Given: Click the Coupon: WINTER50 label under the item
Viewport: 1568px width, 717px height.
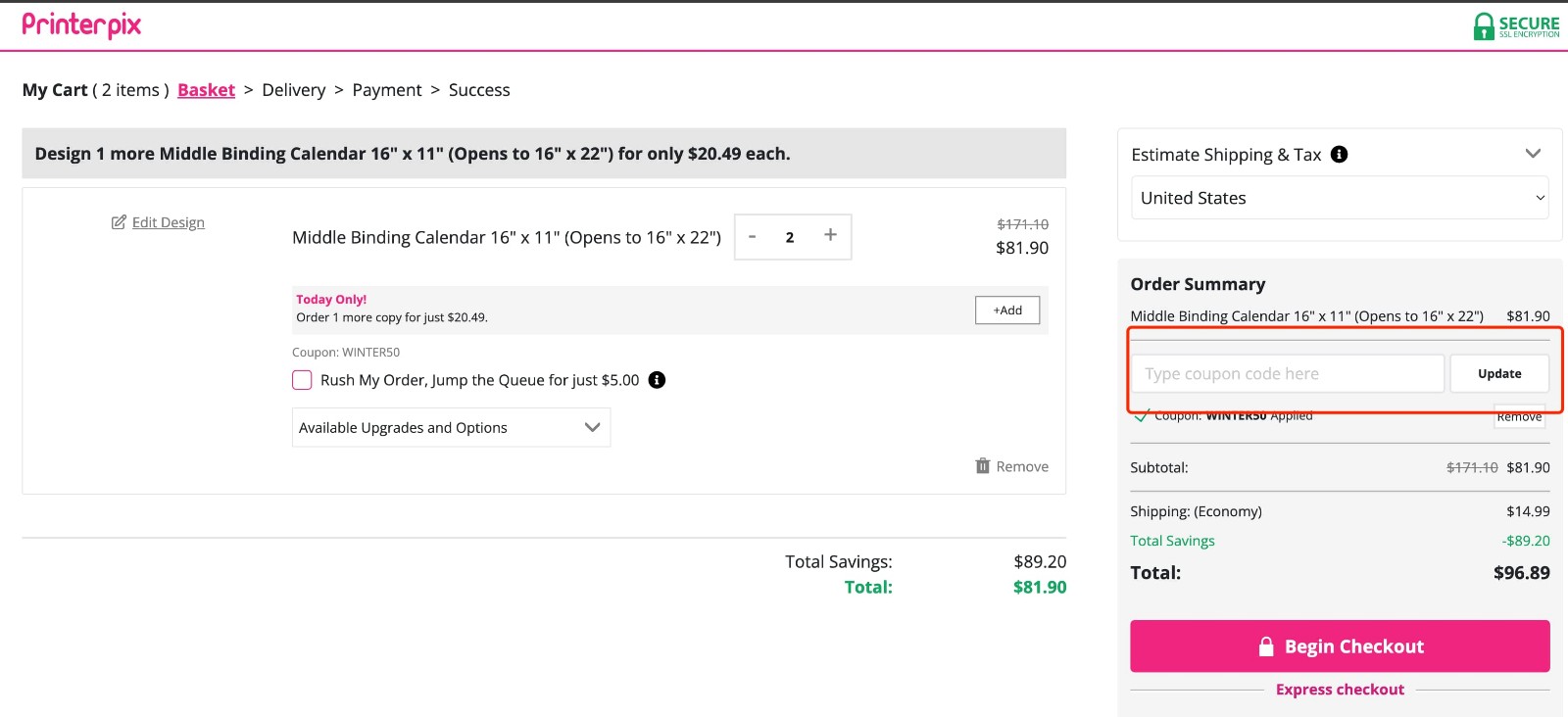Looking at the screenshot, I should pos(346,353).
